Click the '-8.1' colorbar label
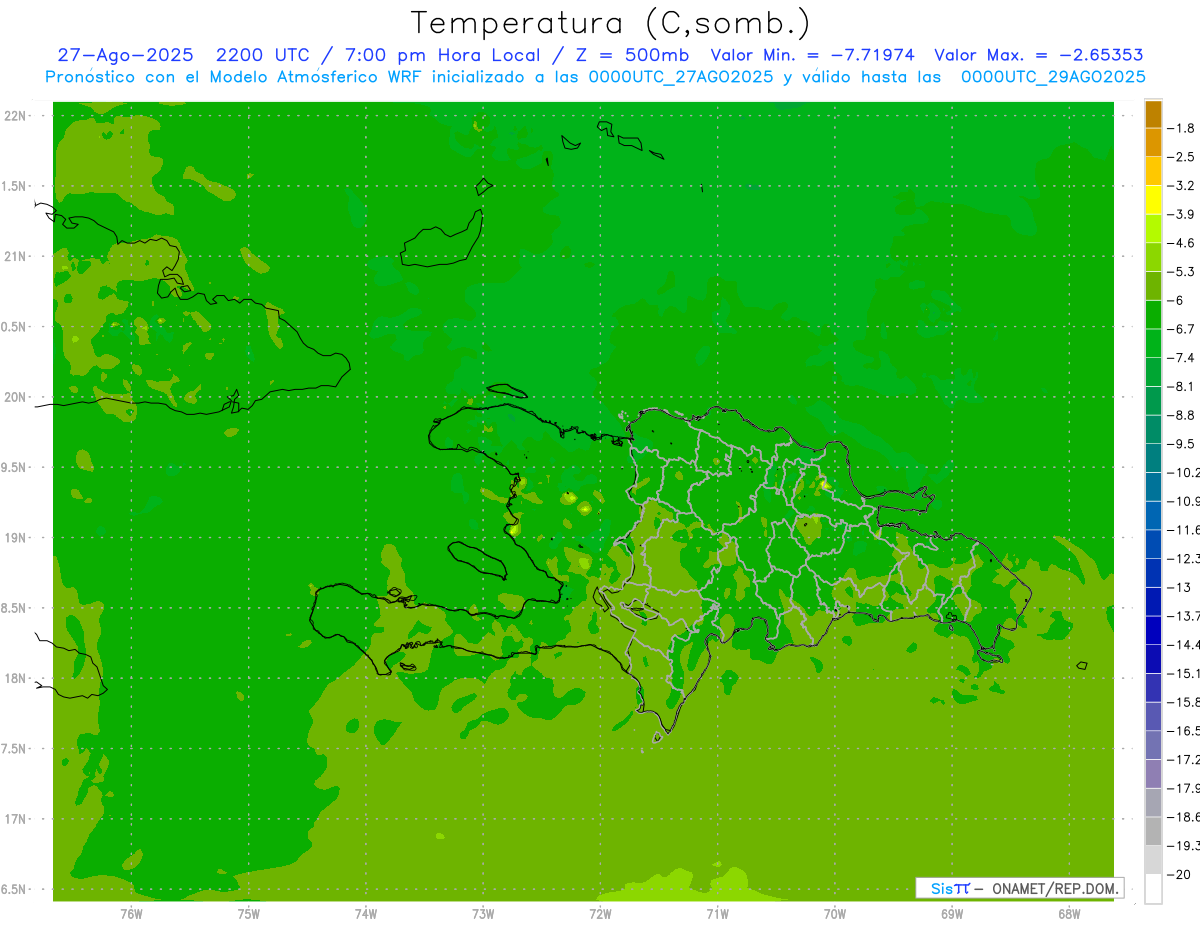 (x=1181, y=386)
